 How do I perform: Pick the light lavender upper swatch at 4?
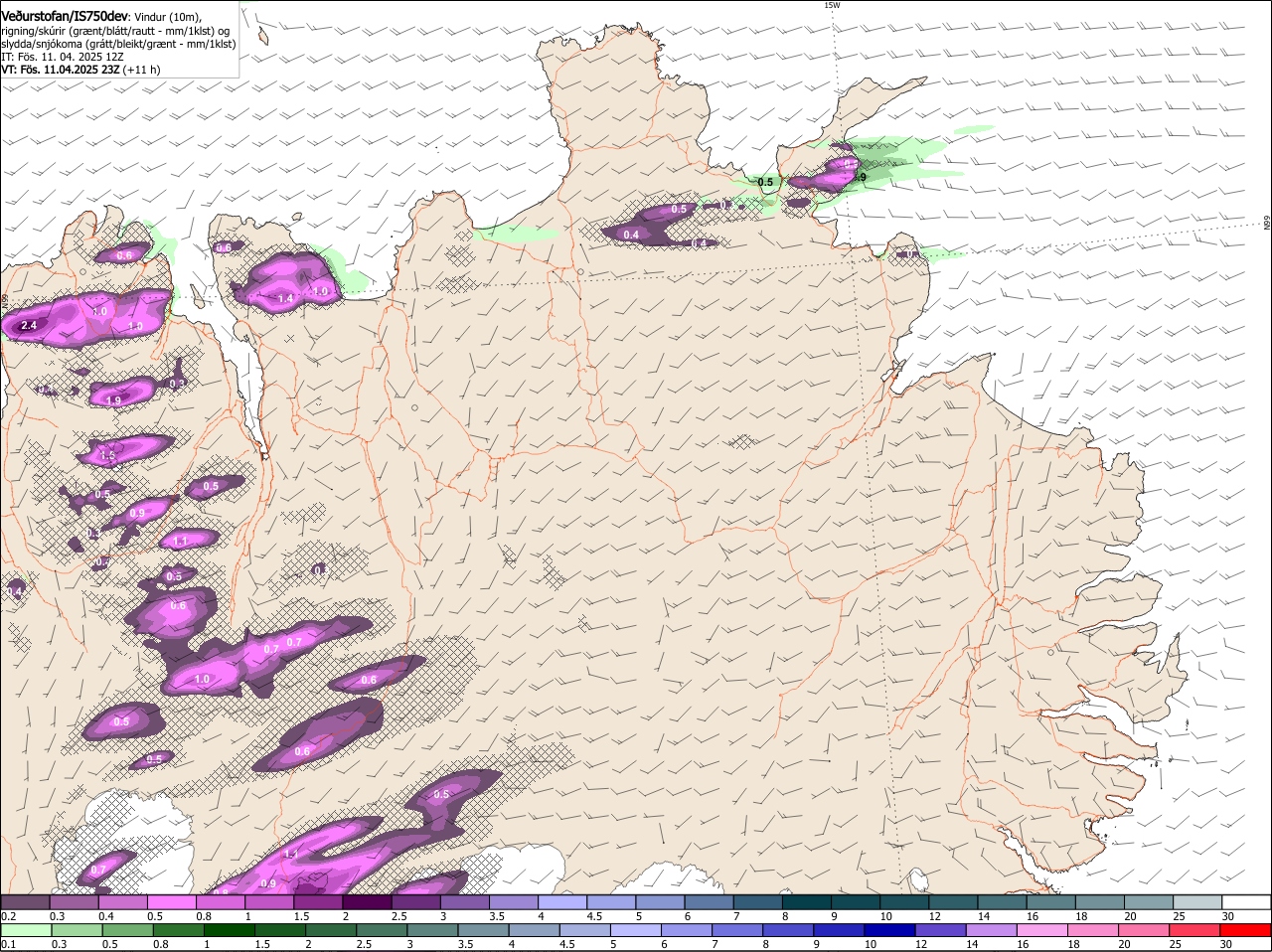coord(561,902)
